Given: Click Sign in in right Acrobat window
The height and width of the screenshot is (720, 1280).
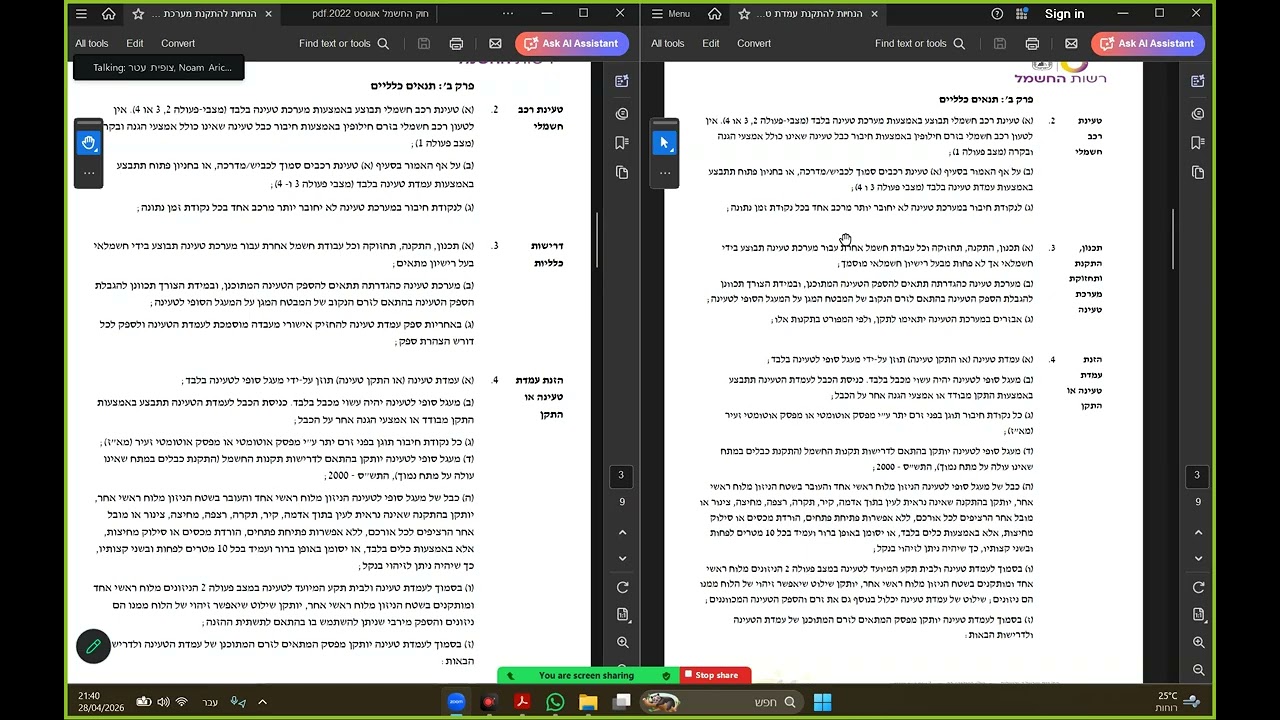Looking at the screenshot, I should [x=1064, y=14].
